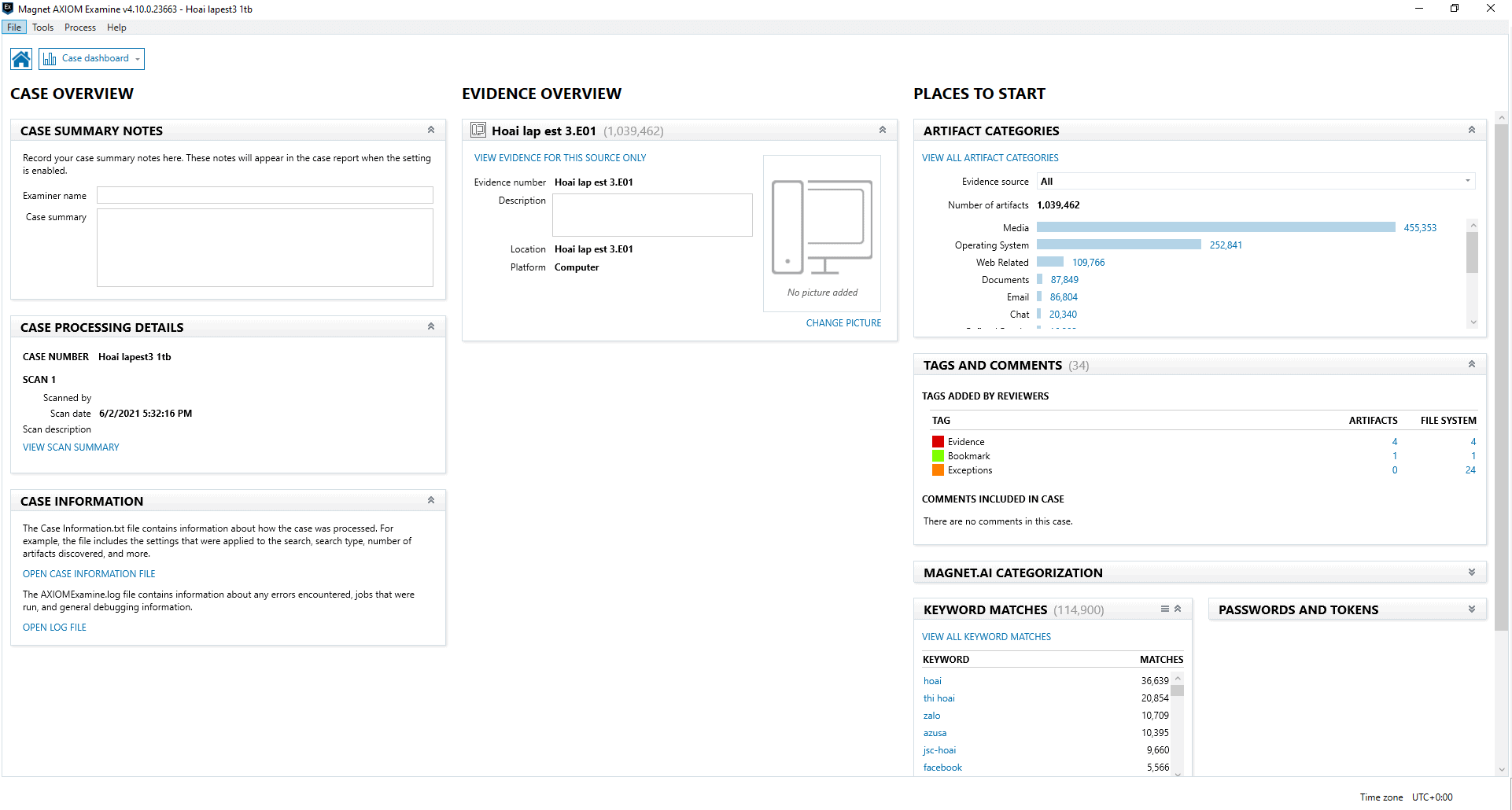Click the red Evidence tag swatch
The height and width of the screenshot is (810, 1512).
click(938, 442)
